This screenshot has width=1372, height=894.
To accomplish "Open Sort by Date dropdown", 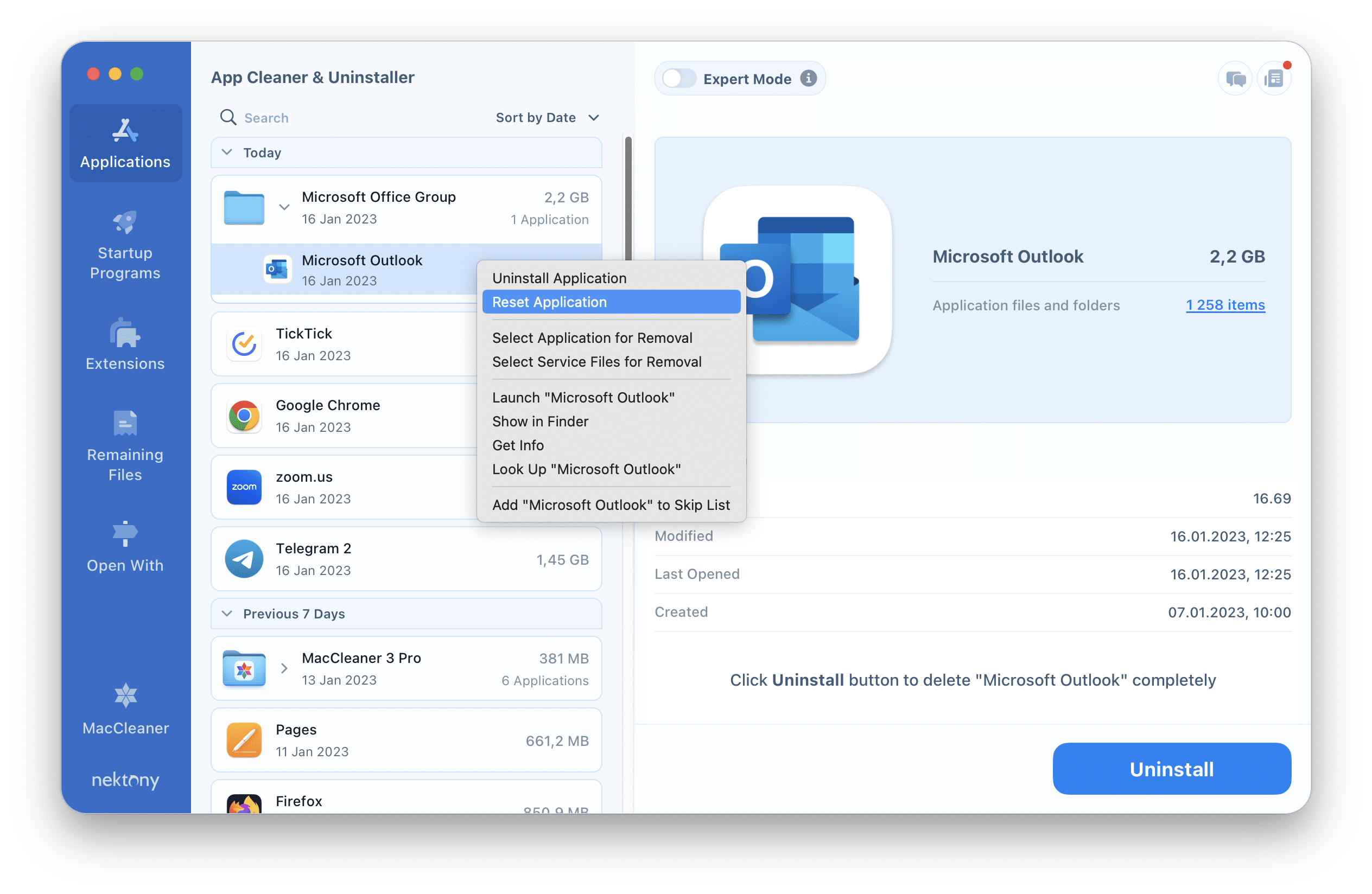I will coord(547,116).
